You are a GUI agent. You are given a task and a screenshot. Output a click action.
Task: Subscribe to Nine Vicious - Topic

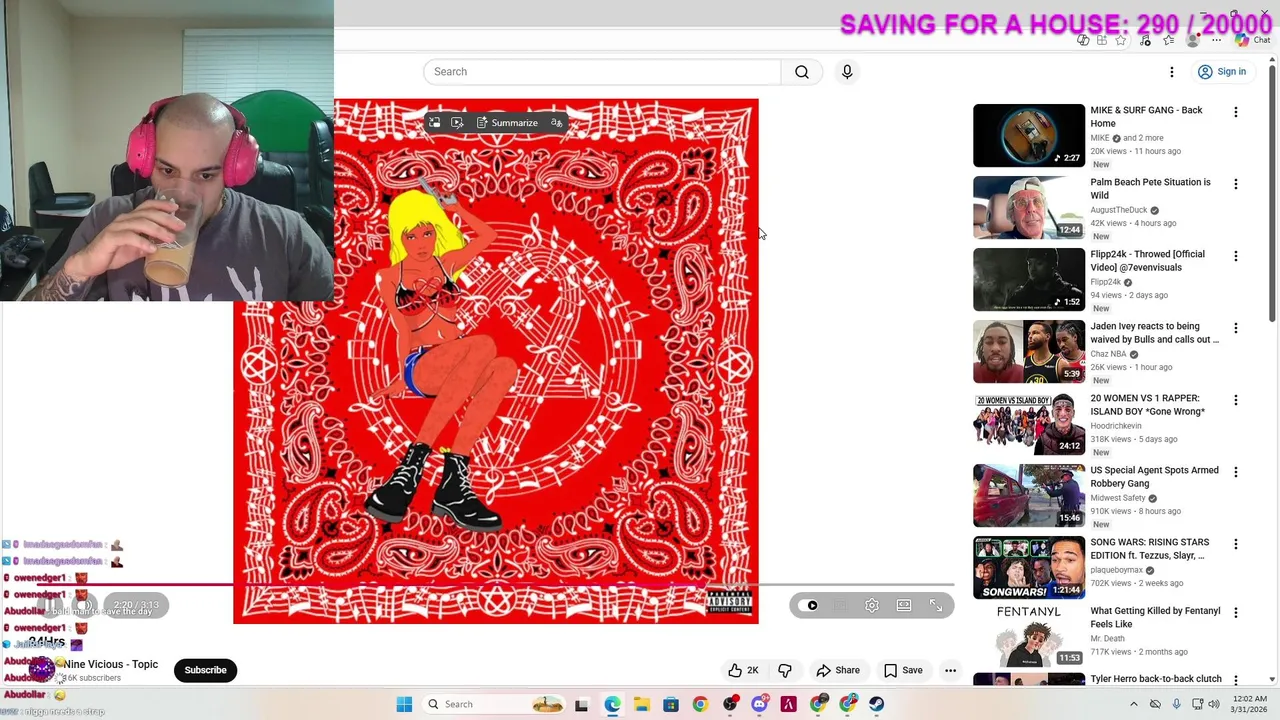[205, 671]
